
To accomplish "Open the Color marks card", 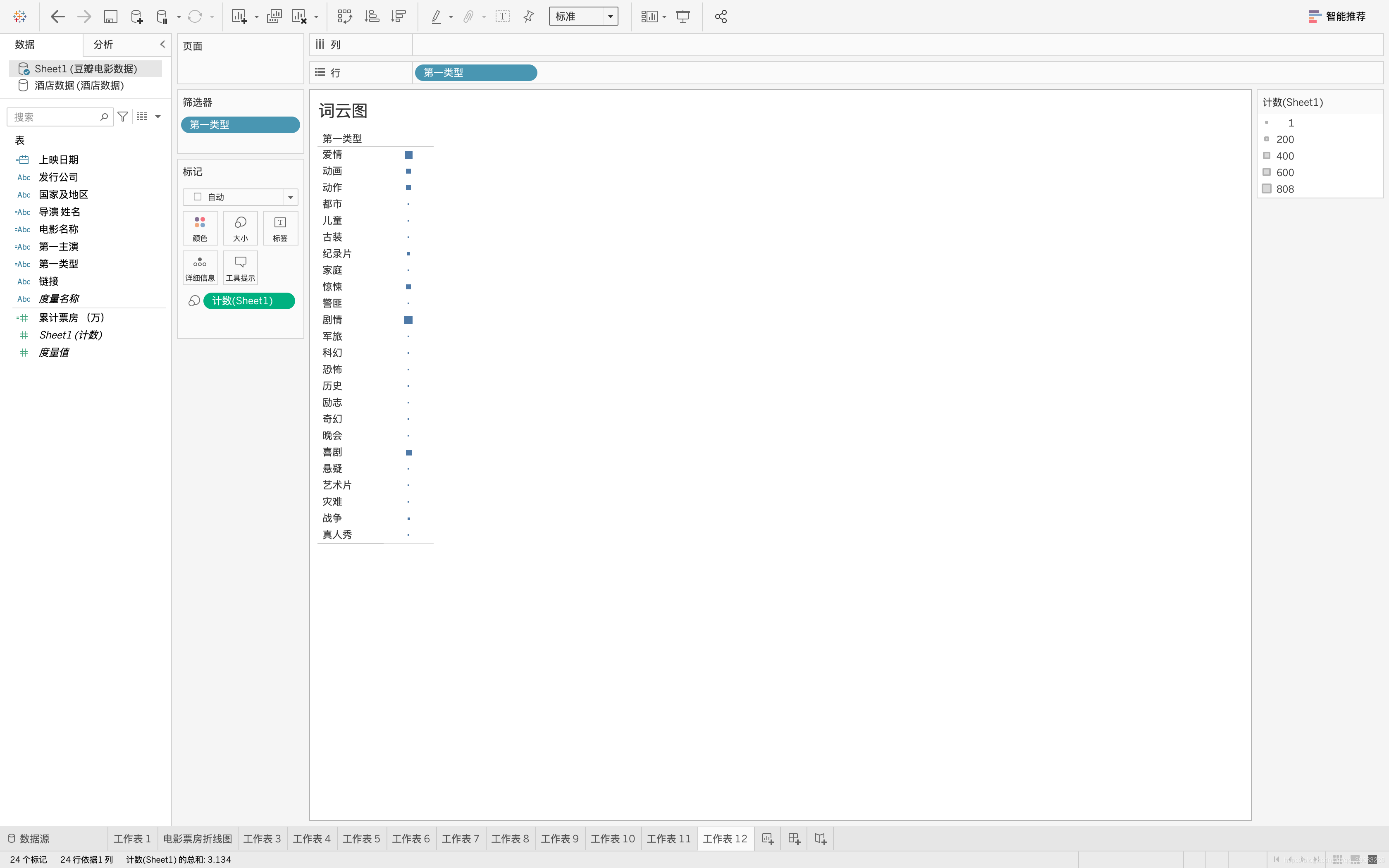I will 200,228.
